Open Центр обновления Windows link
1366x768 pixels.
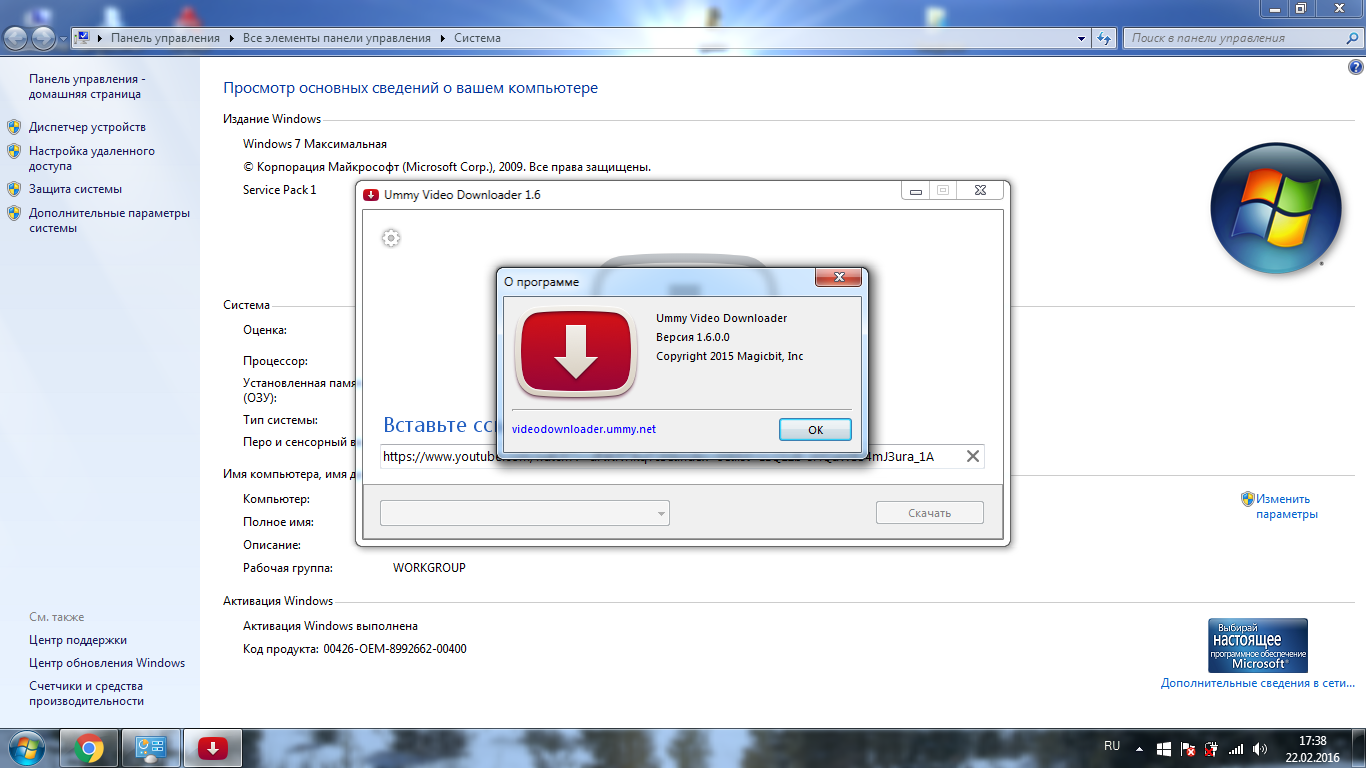107,663
